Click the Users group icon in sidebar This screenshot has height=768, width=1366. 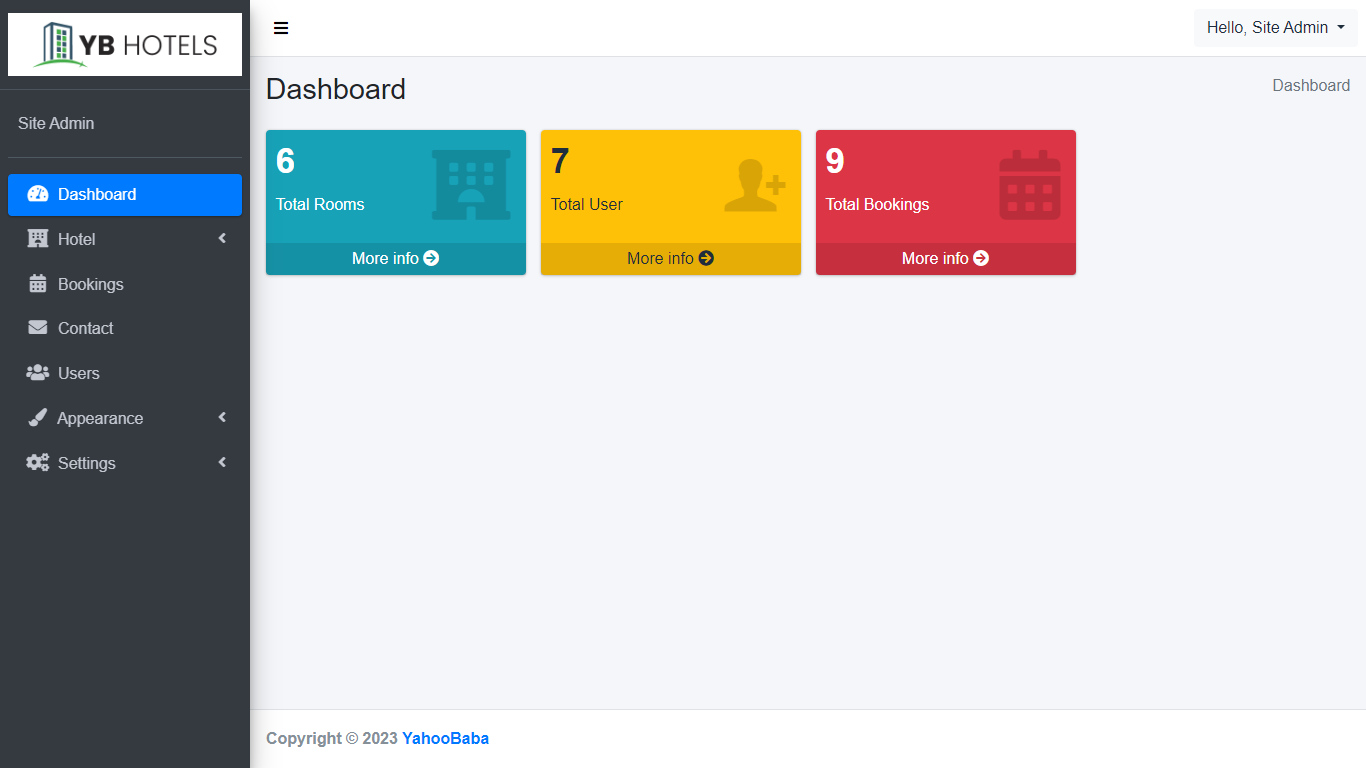(38, 373)
